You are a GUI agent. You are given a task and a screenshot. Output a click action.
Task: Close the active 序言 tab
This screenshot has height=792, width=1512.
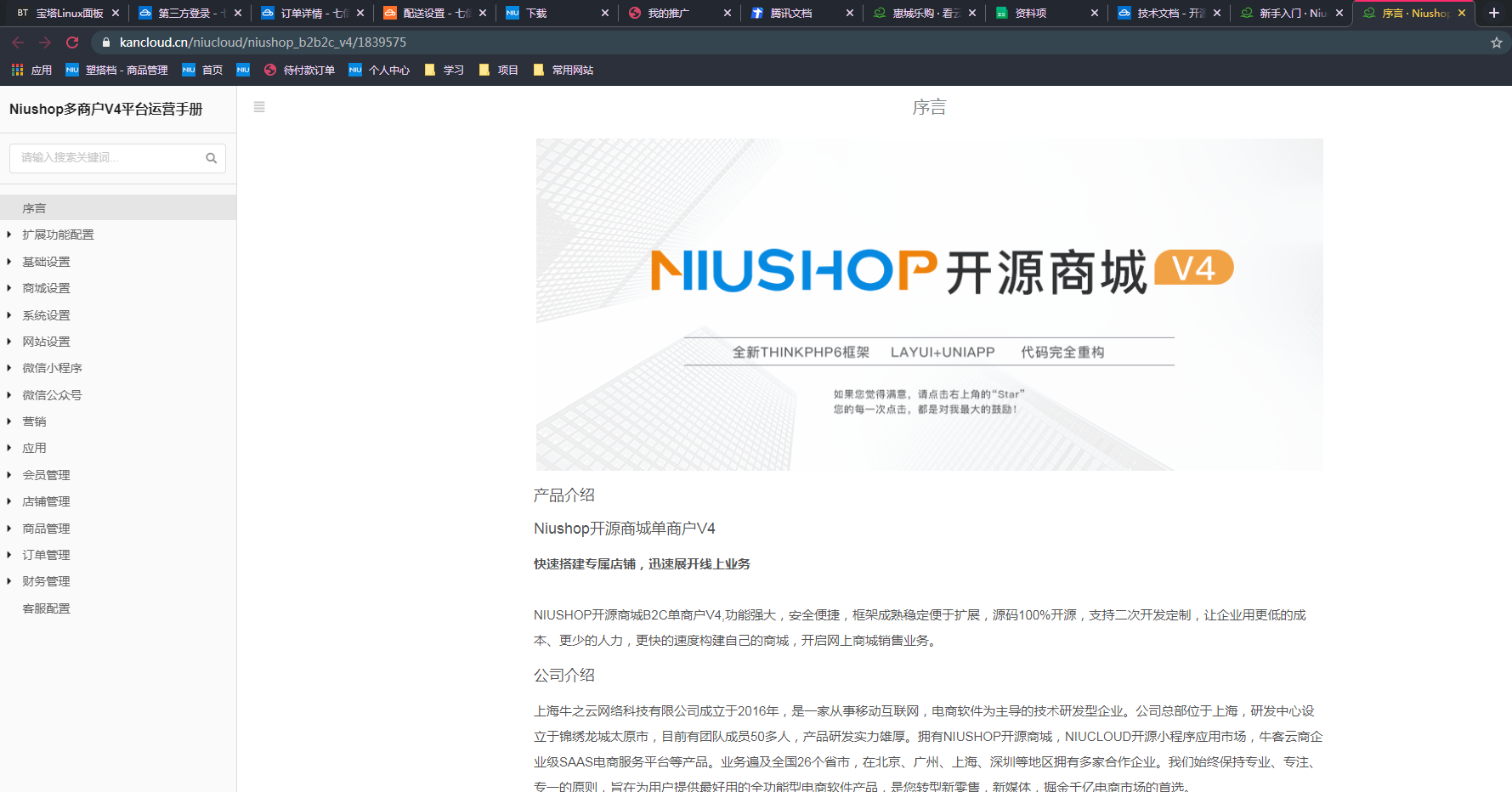pyautogui.click(x=1462, y=13)
